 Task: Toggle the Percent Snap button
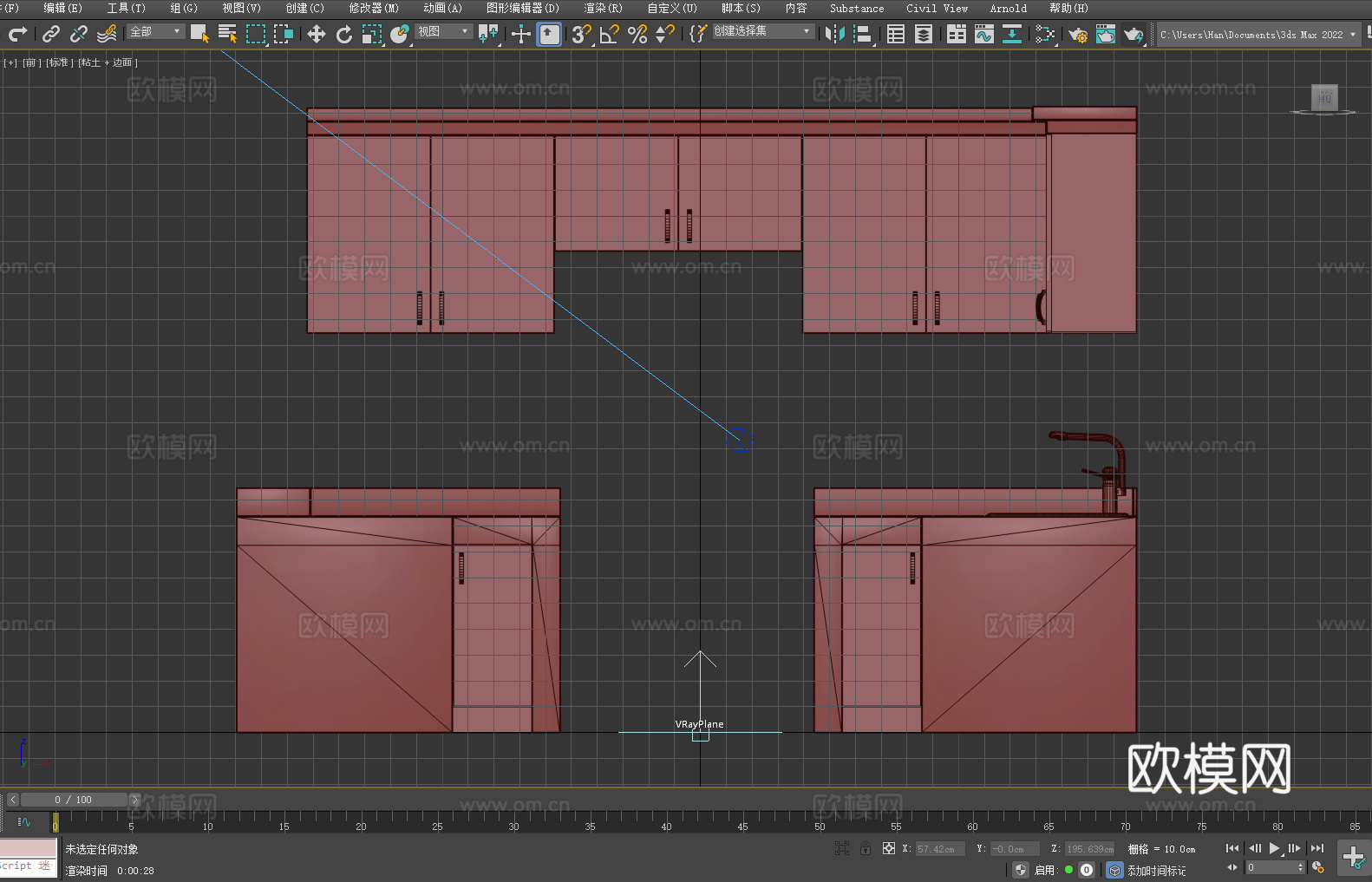(637, 34)
